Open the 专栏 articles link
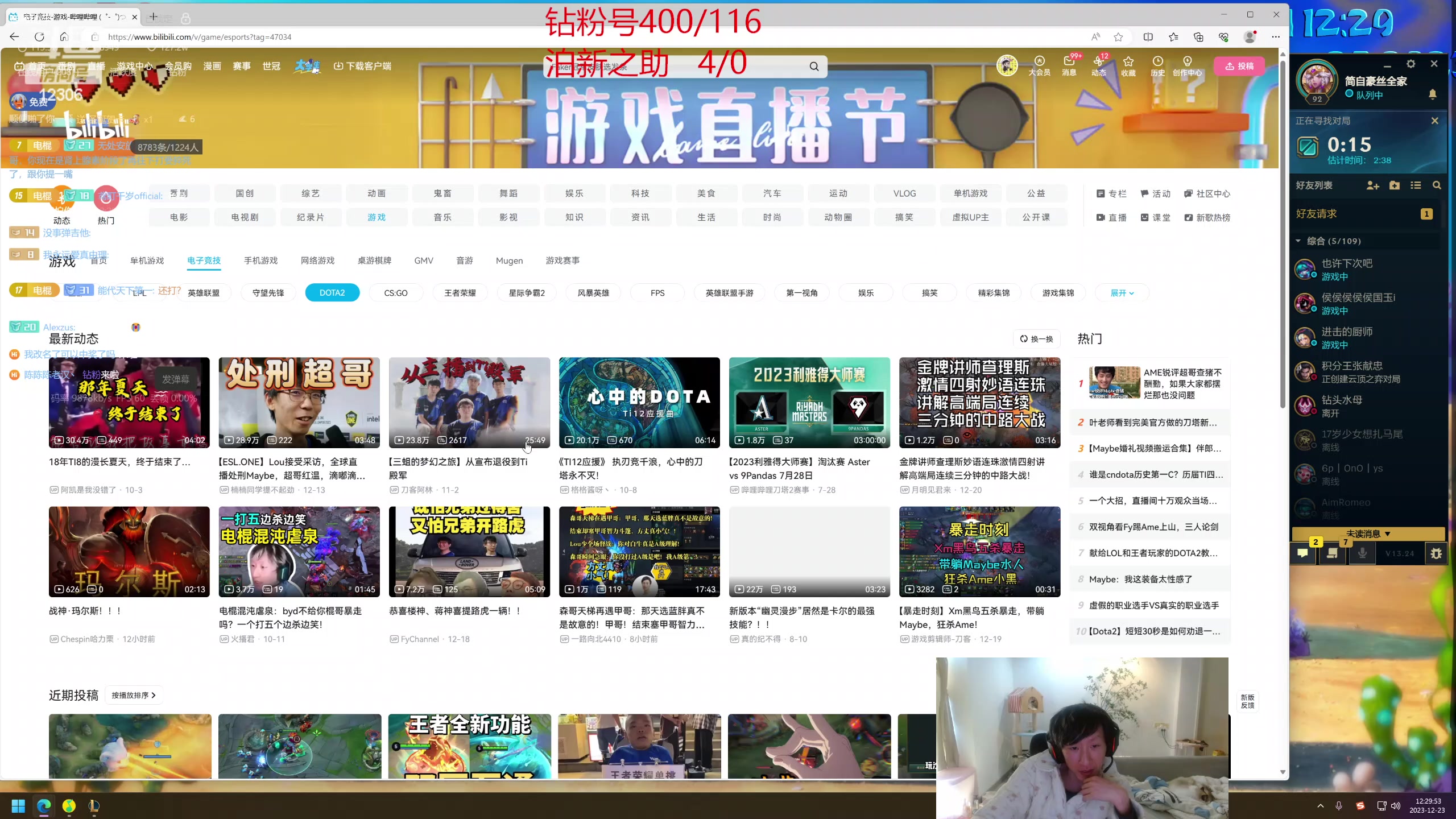Image resolution: width=1456 pixels, height=819 pixels. point(1111,193)
